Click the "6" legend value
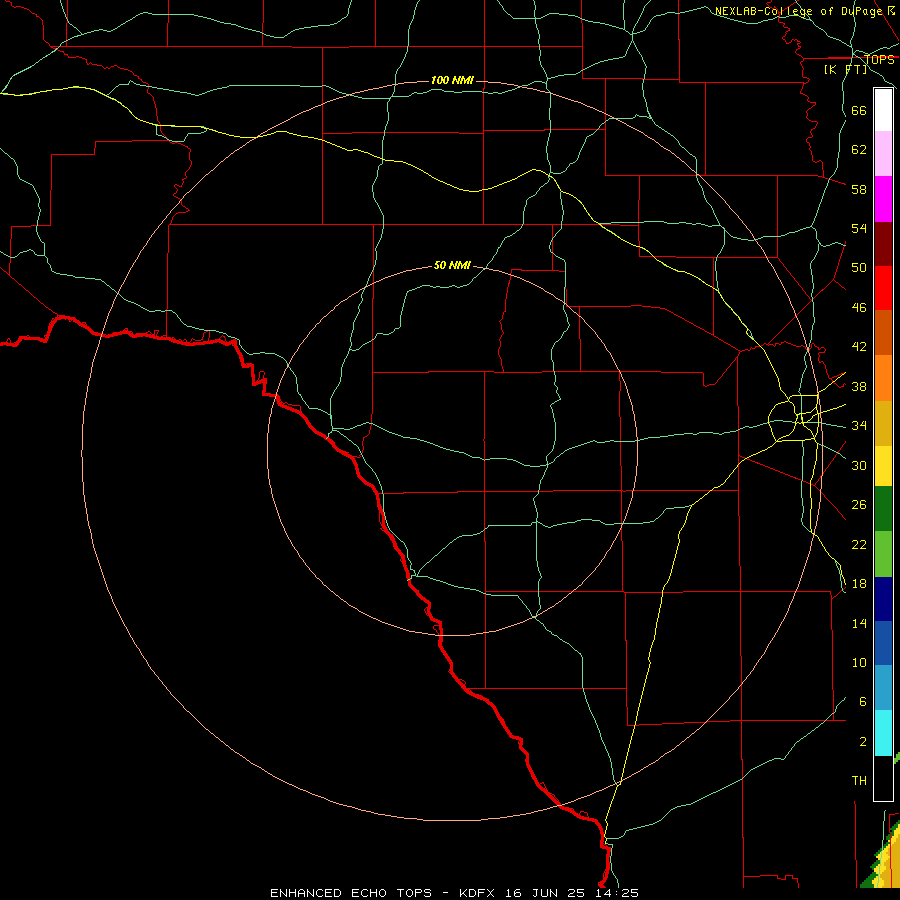This screenshot has height=900, width=900. (x=862, y=702)
